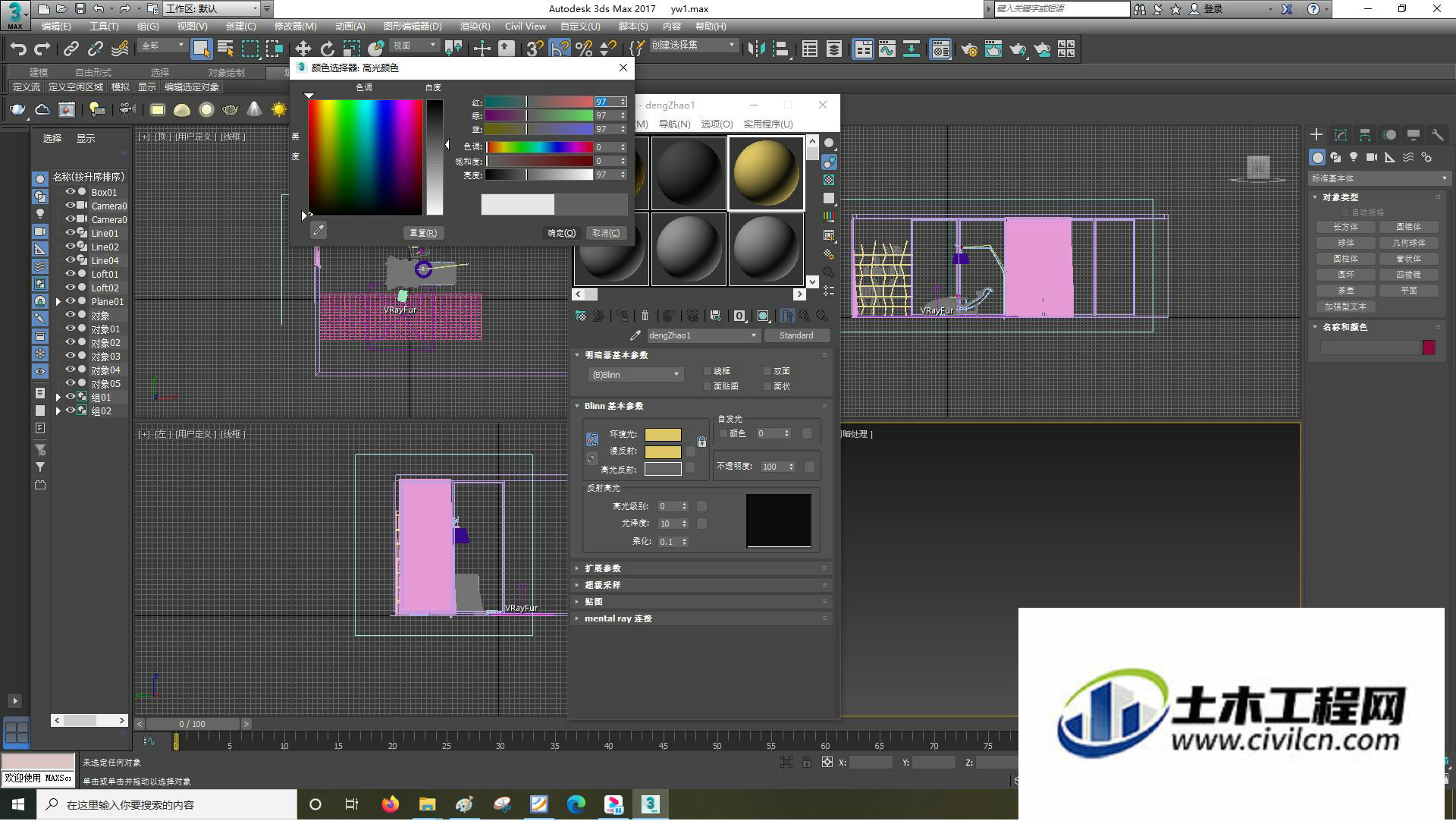The image size is (1456, 821).
Task: Expand the 贴图 rollout
Action: click(701, 602)
